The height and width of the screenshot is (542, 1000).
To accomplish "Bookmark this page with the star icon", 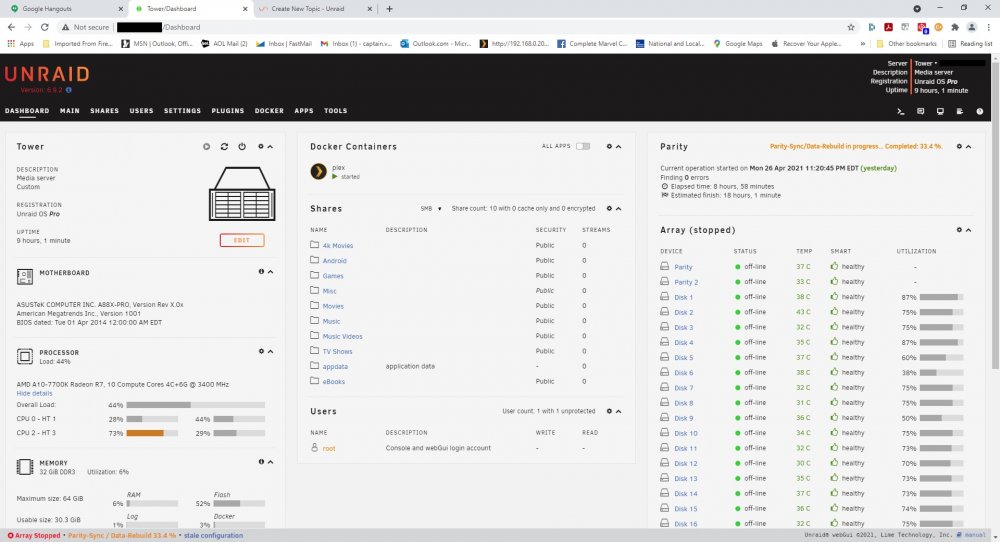I will pyautogui.click(x=851, y=27).
